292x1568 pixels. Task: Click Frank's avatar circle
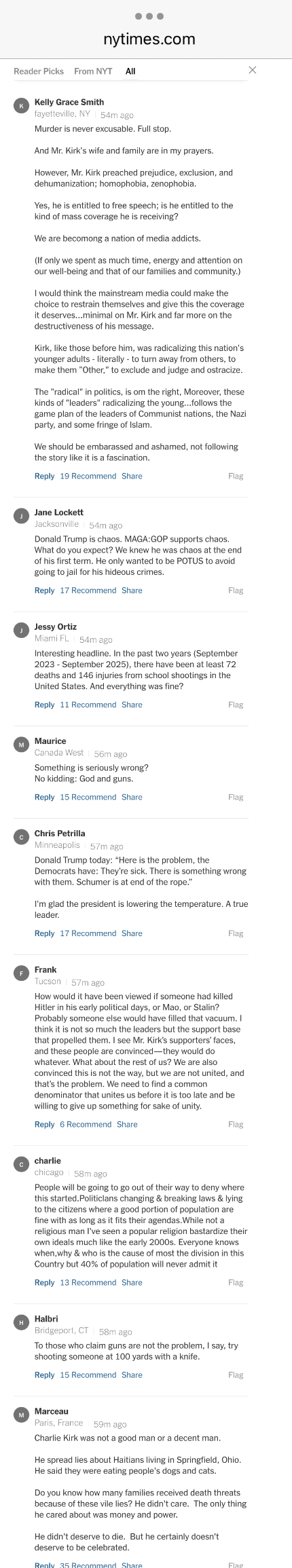(21, 973)
